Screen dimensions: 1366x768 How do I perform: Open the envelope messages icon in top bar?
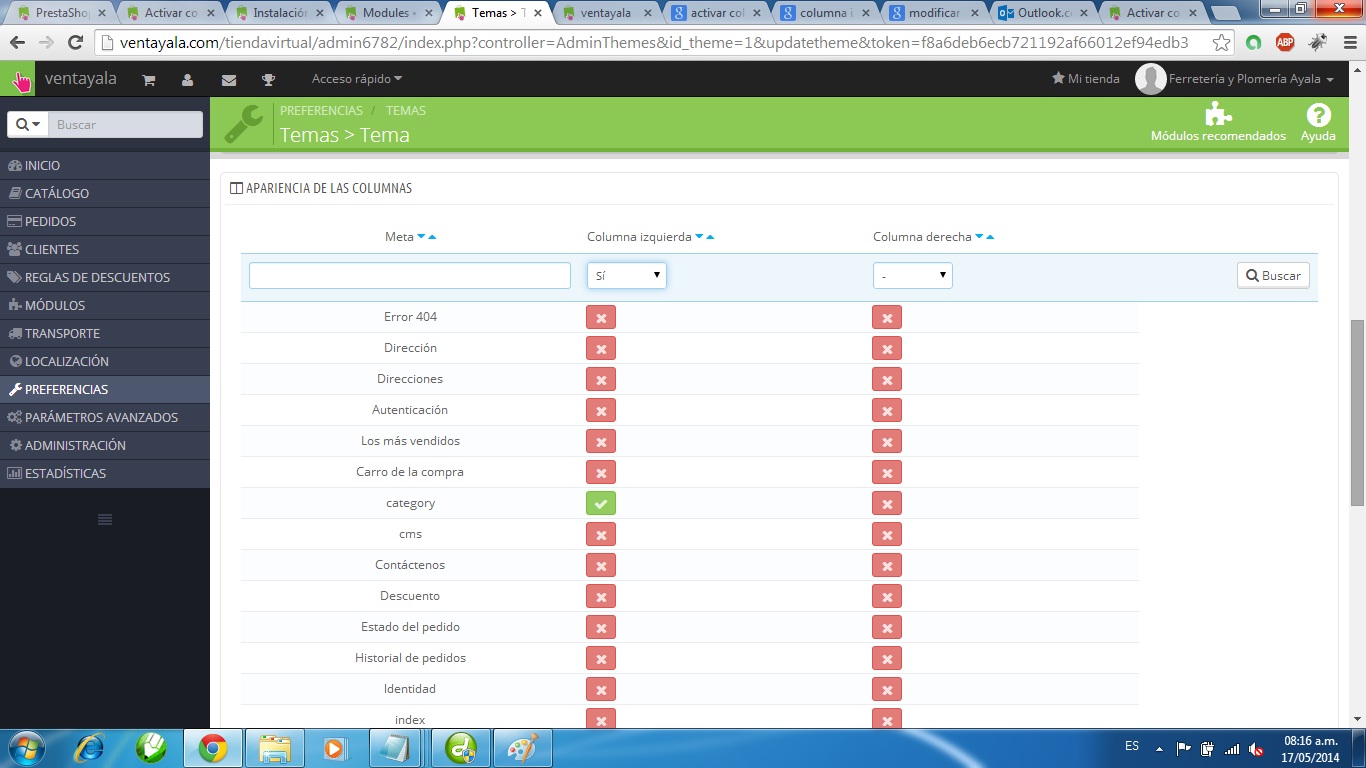[x=229, y=80]
